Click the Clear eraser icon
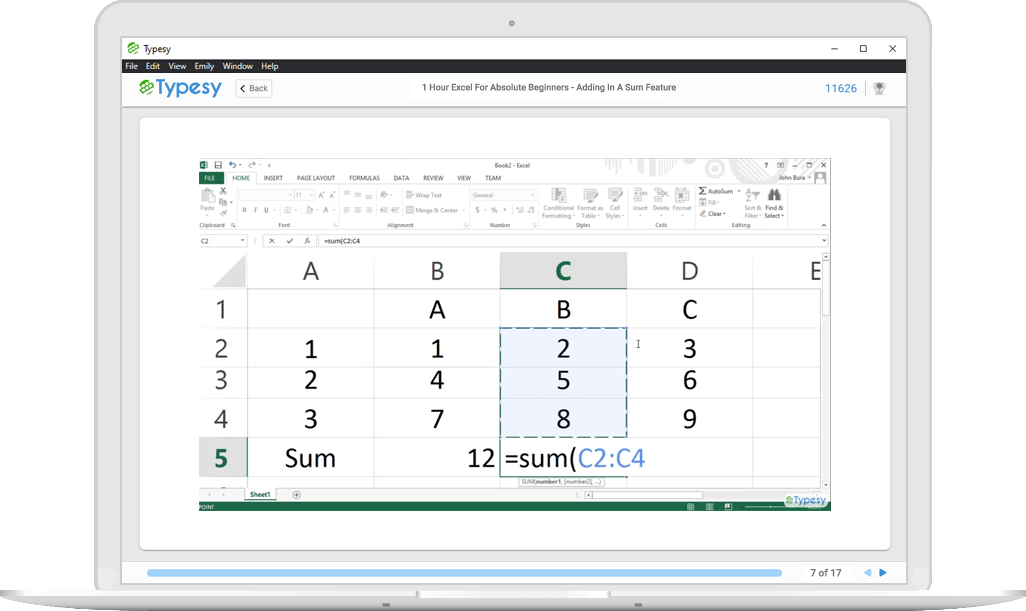Image resolution: width=1026 pixels, height=611 pixels. pos(703,213)
